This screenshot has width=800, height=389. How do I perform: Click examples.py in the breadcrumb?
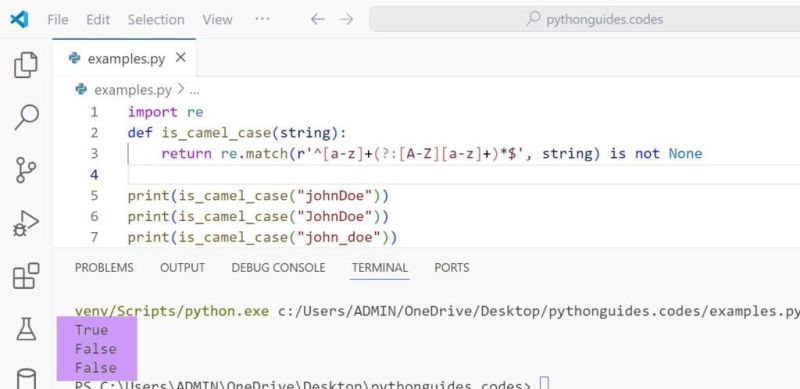click(133, 90)
